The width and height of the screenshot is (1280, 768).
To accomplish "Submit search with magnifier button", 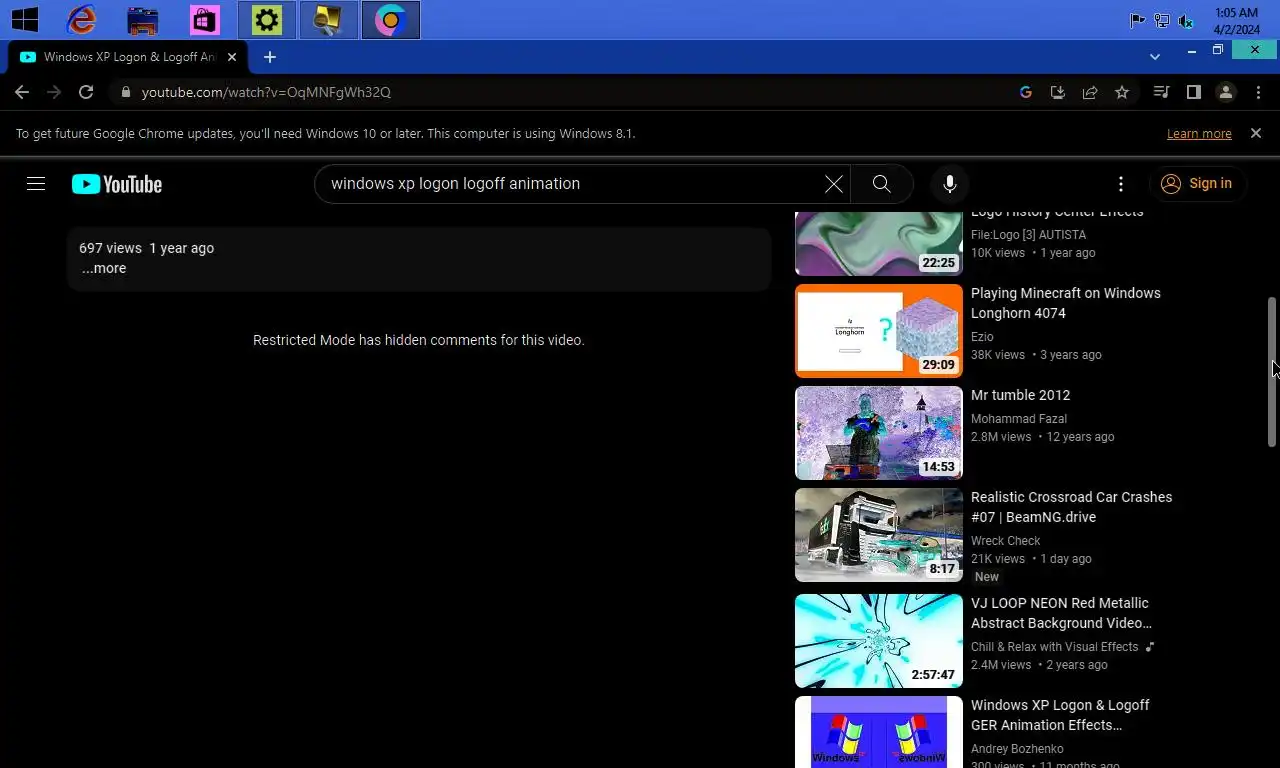I will pyautogui.click(x=881, y=184).
